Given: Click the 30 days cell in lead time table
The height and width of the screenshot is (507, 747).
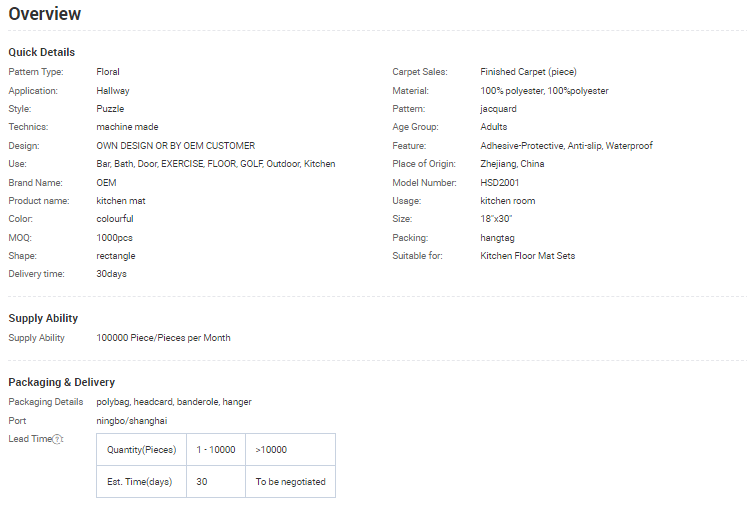Looking at the screenshot, I should pos(202,482).
